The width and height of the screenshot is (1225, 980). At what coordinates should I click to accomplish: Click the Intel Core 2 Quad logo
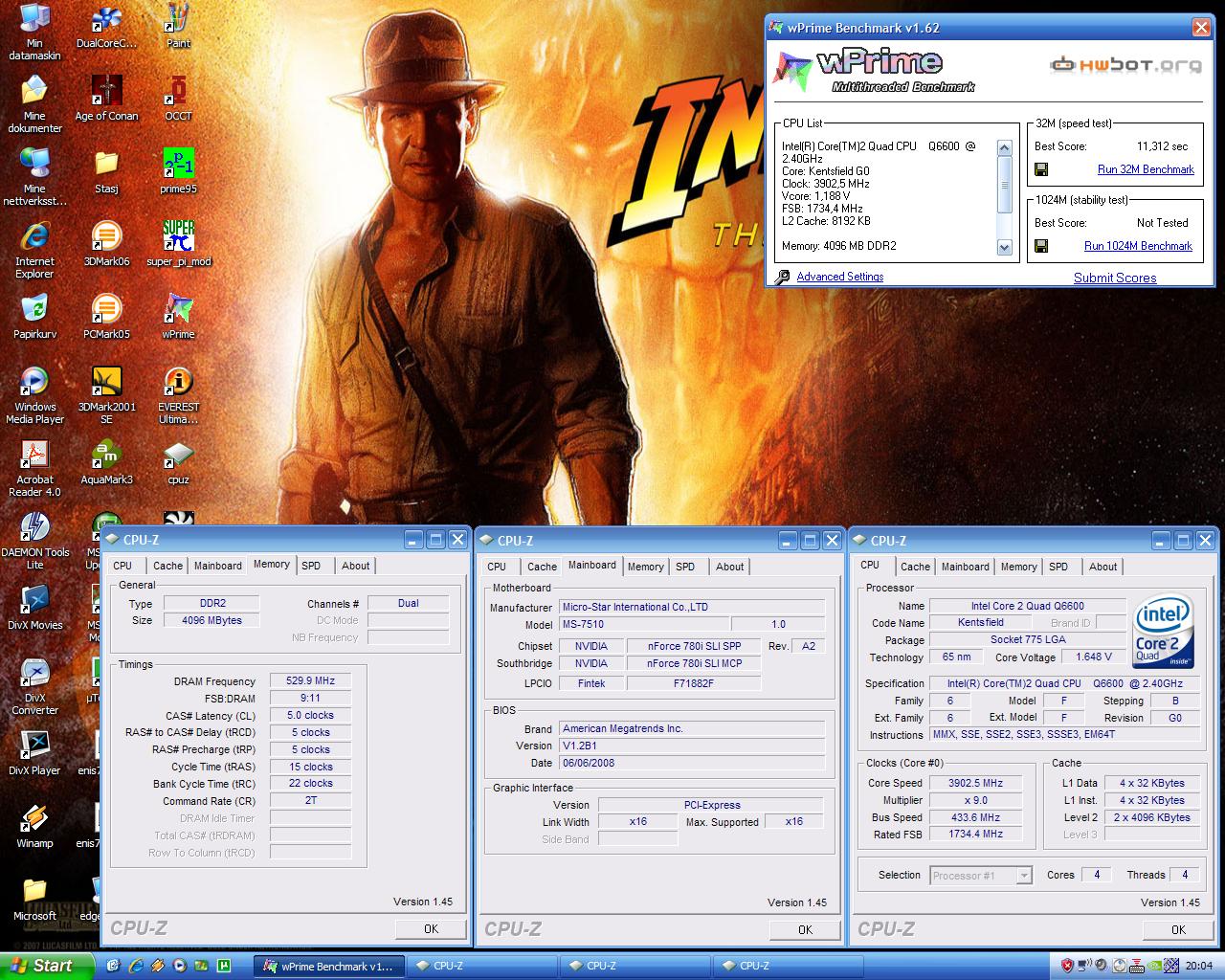(1163, 632)
